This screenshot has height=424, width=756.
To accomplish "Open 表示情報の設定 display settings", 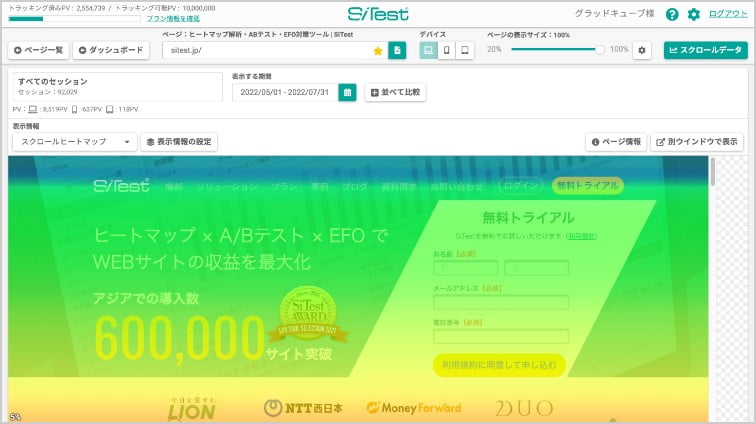I will [179, 142].
